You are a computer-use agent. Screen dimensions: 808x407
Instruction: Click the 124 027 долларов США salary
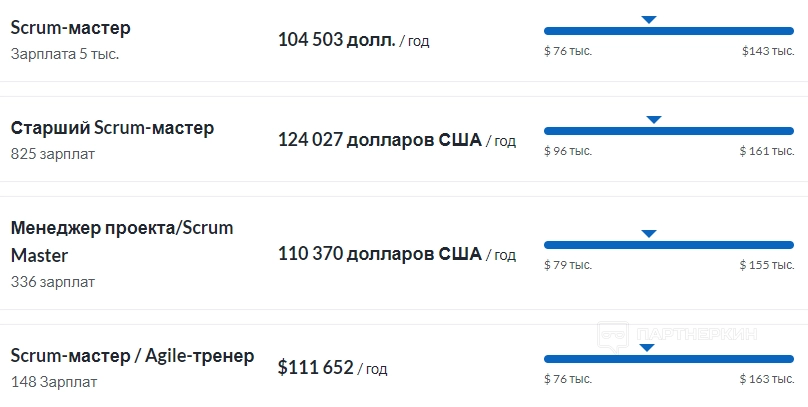pos(379,140)
